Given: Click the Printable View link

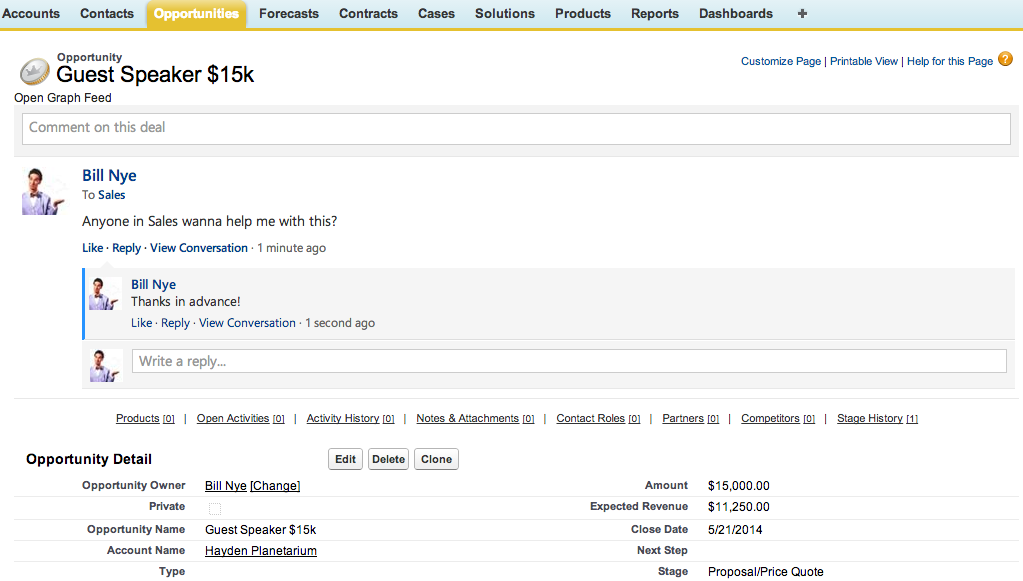Looking at the screenshot, I should pyautogui.click(x=864, y=61).
